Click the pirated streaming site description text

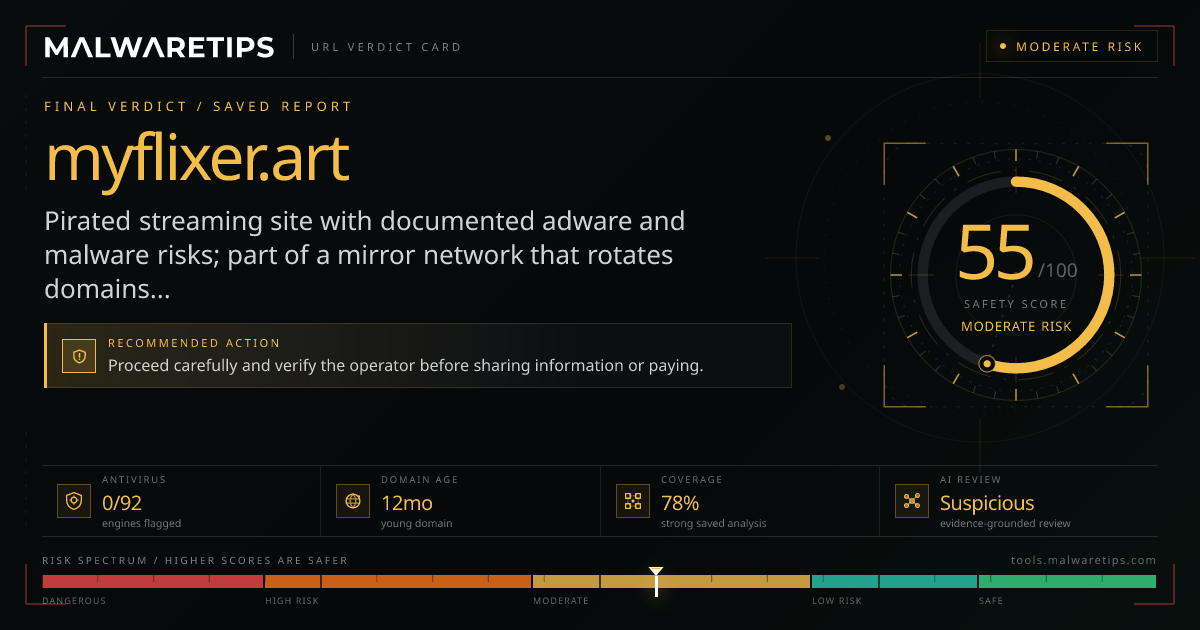[x=365, y=255]
